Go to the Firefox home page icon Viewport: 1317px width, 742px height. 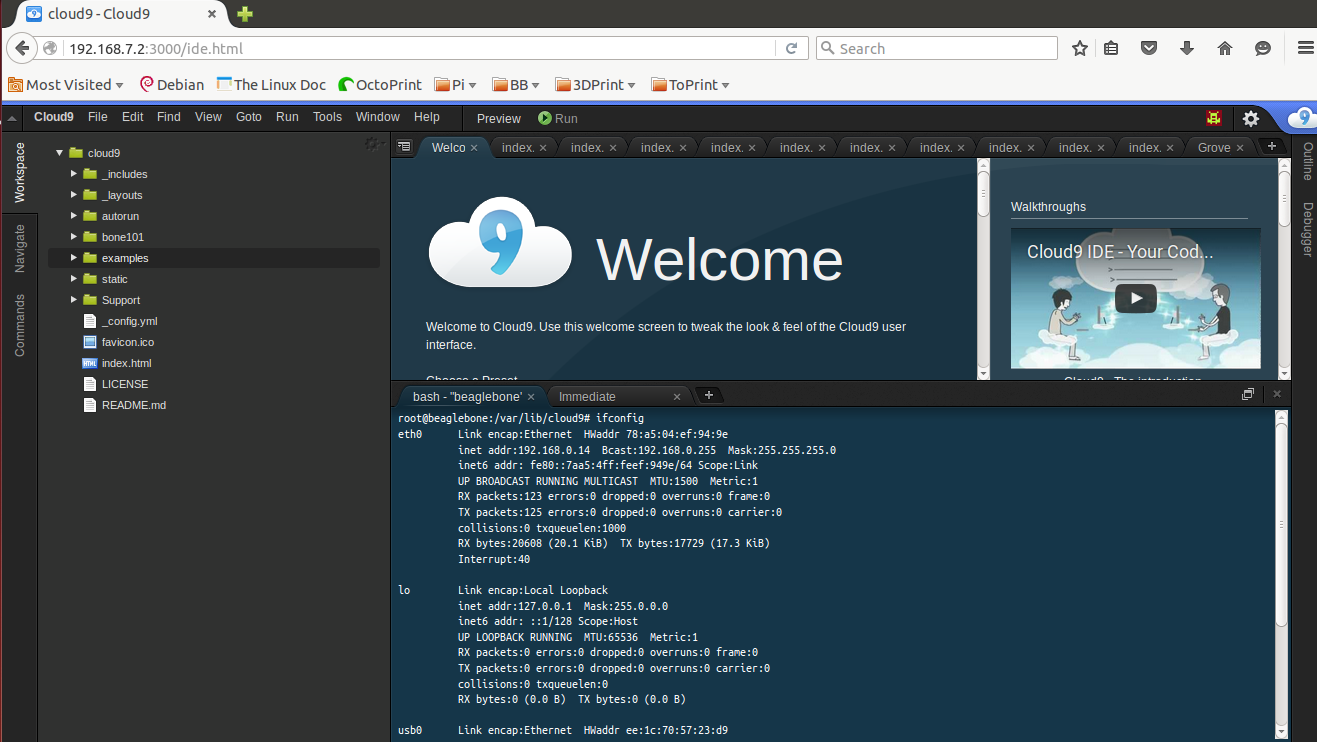(1225, 48)
